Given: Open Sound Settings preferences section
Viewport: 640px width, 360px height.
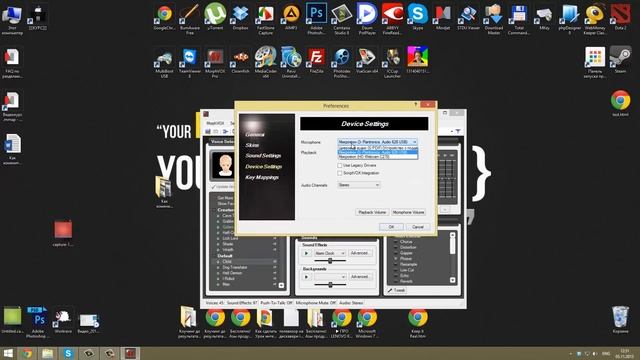Looking at the screenshot, I should point(263,156).
